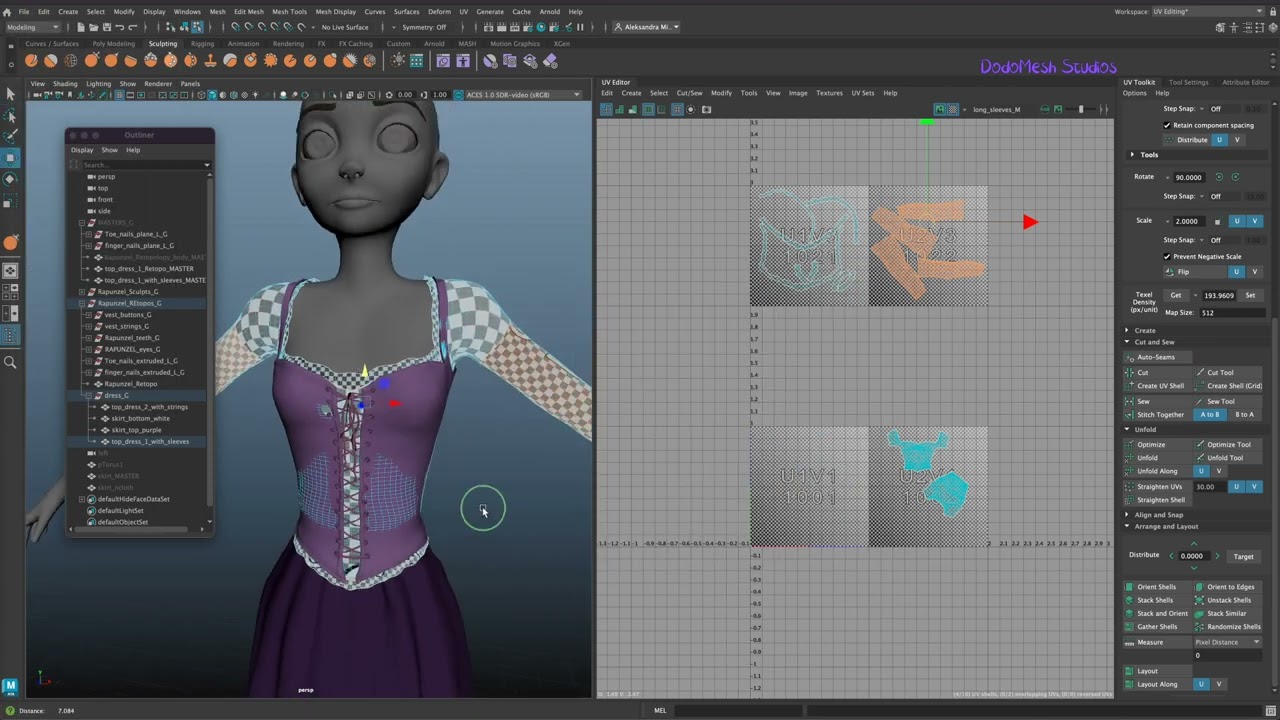Click Set texel density button
The width and height of the screenshot is (1280, 720).
[1250, 295]
